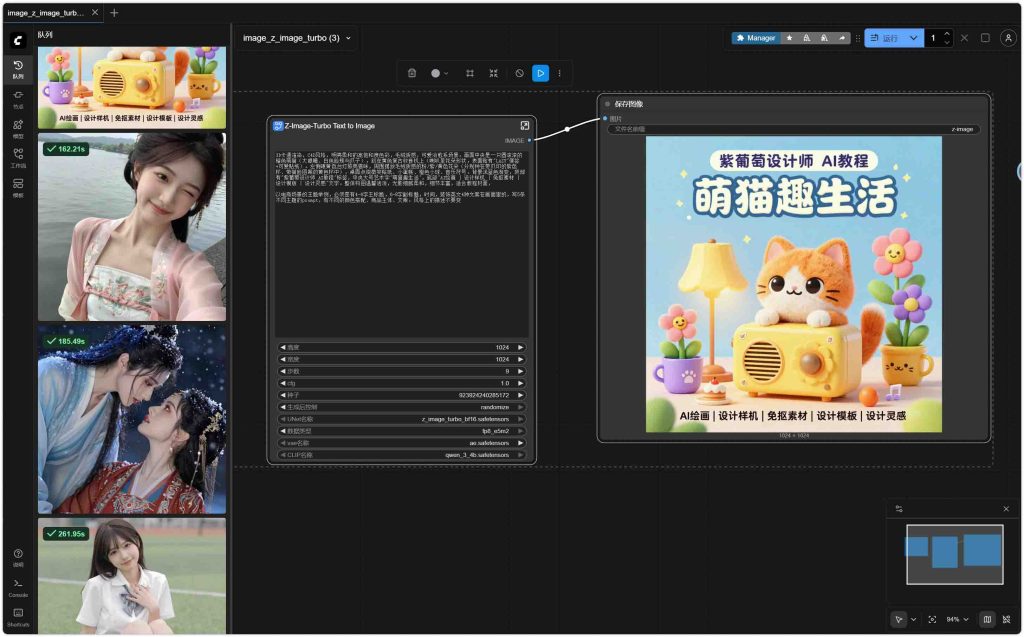The width and height of the screenshot is (1024, 637).
Task: Toggle the bypass icon in the node toolbar
Action: click(519, 73)
